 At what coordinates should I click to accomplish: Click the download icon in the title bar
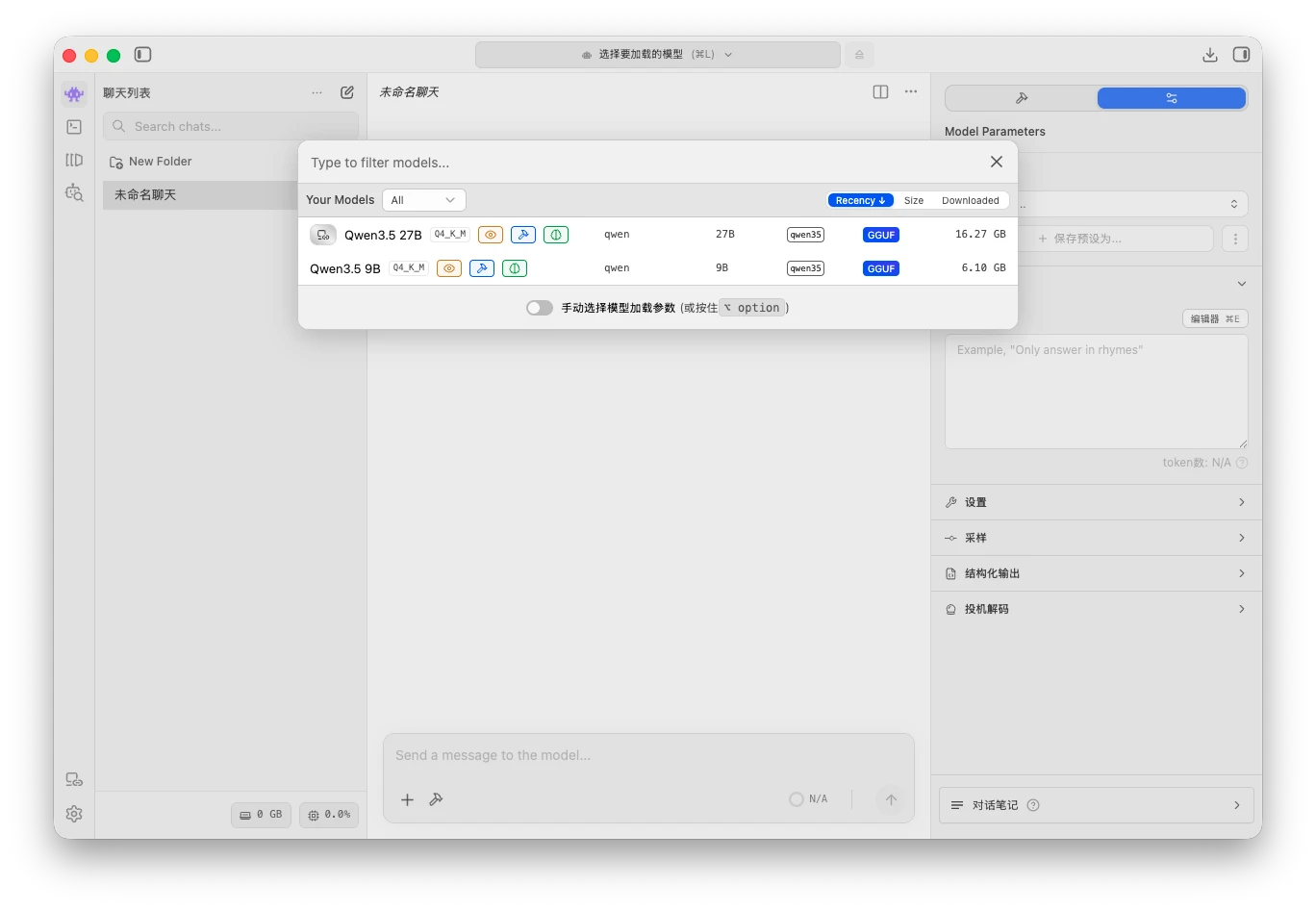(x=1210, y=55)
